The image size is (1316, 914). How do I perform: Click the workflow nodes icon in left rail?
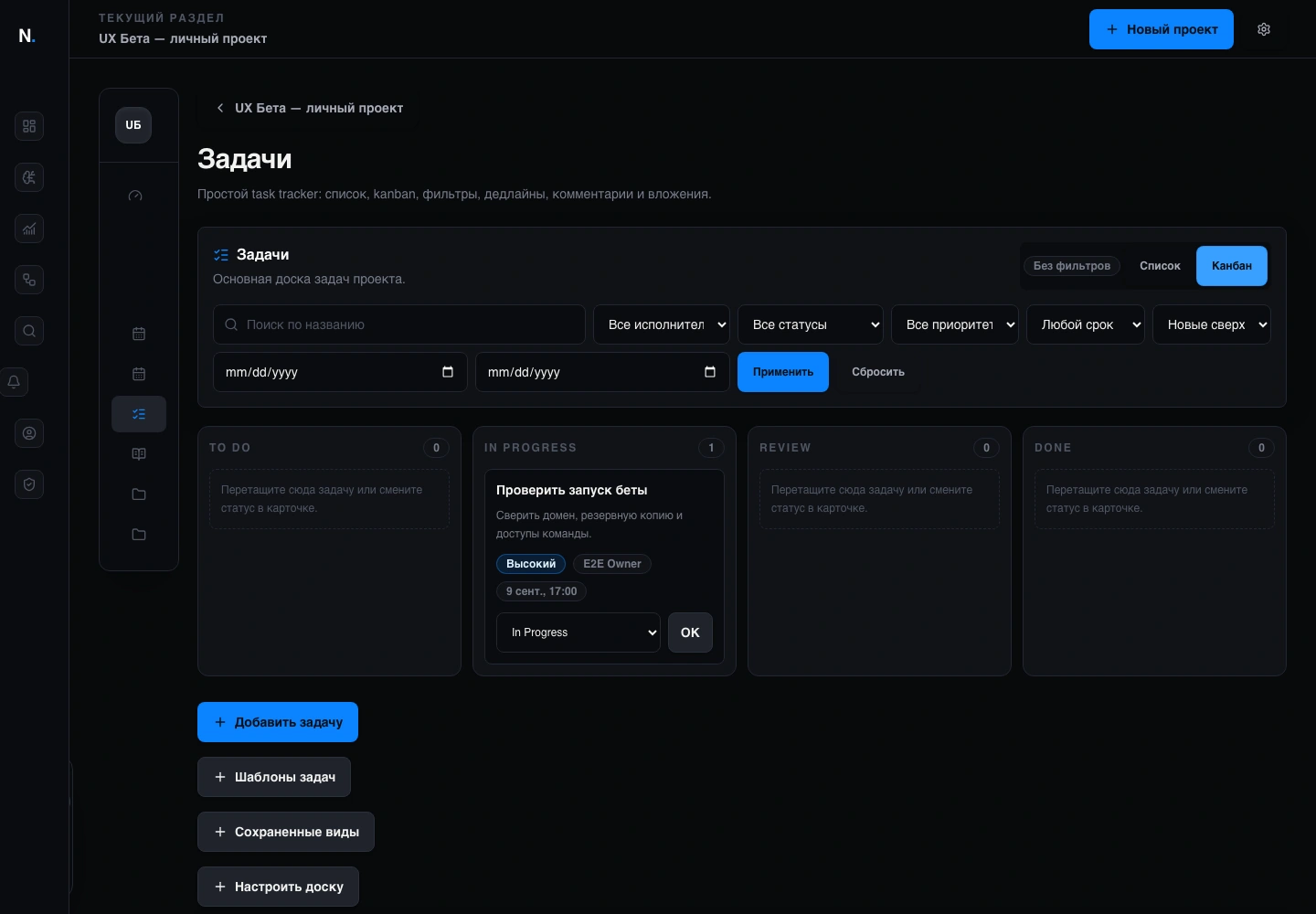coord(29,280)
